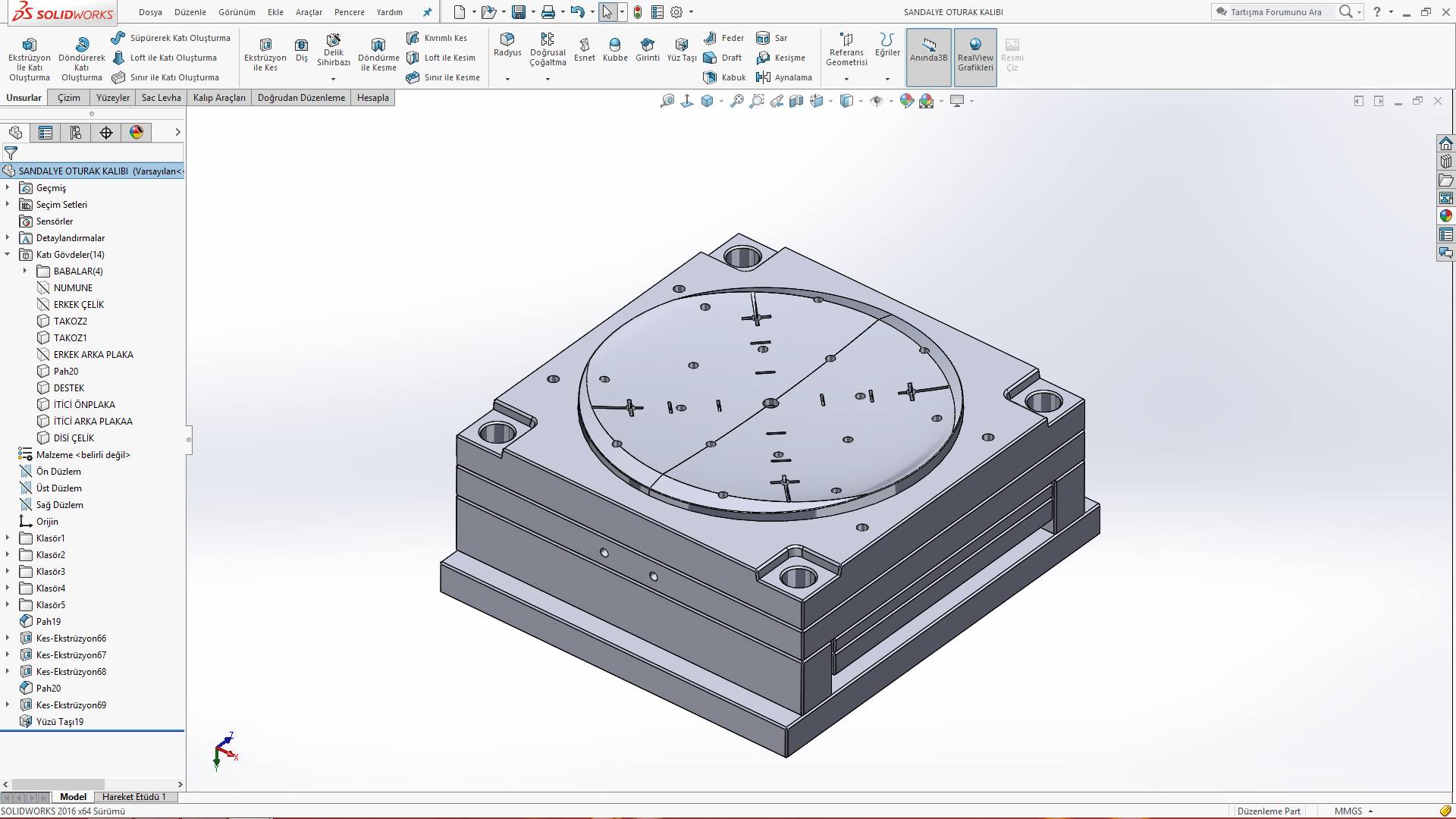Select Döndürme ile Kesme tool
This screenshot has height=819, width=1456.
378,55
